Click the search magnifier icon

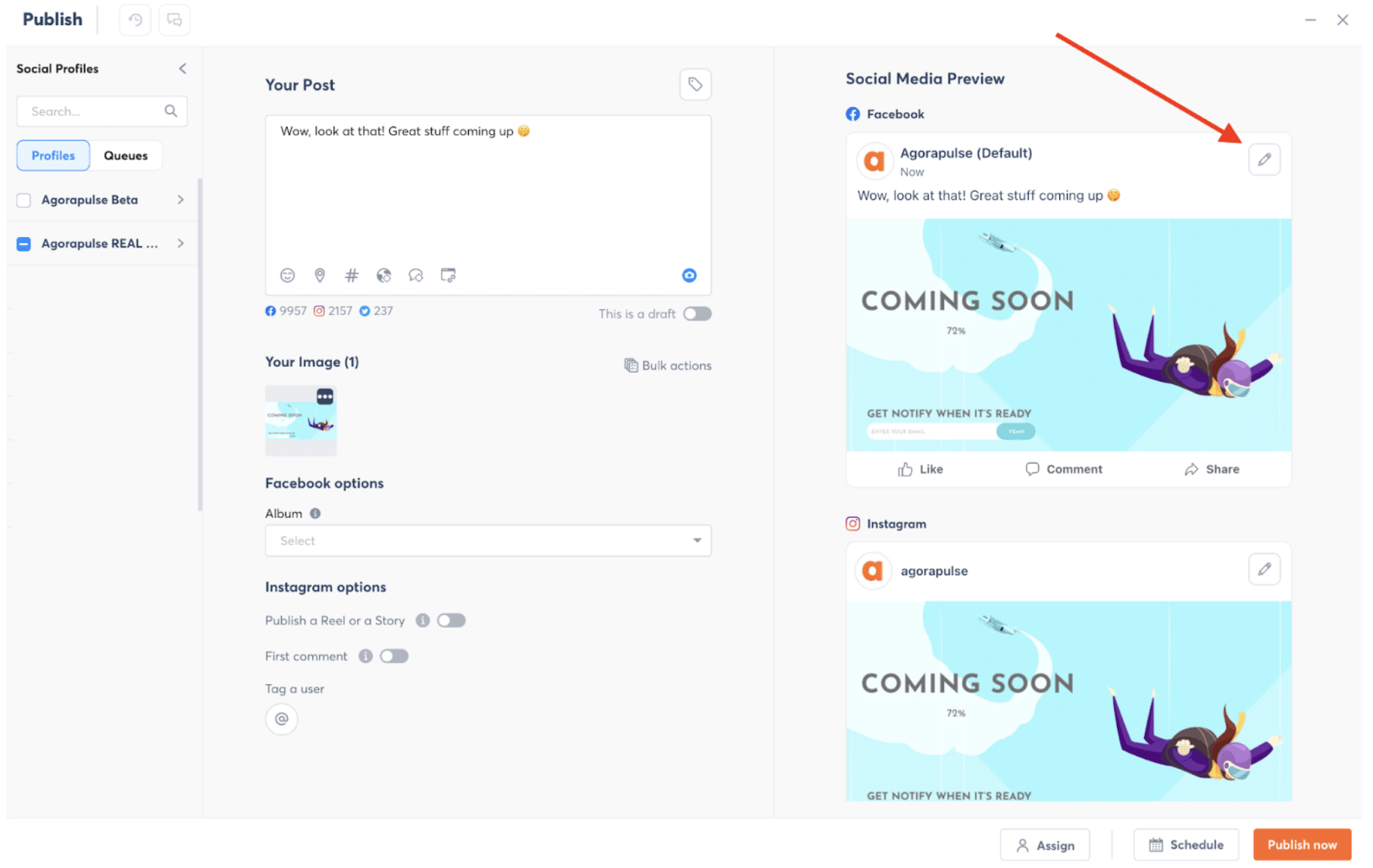tap(171, 111)
